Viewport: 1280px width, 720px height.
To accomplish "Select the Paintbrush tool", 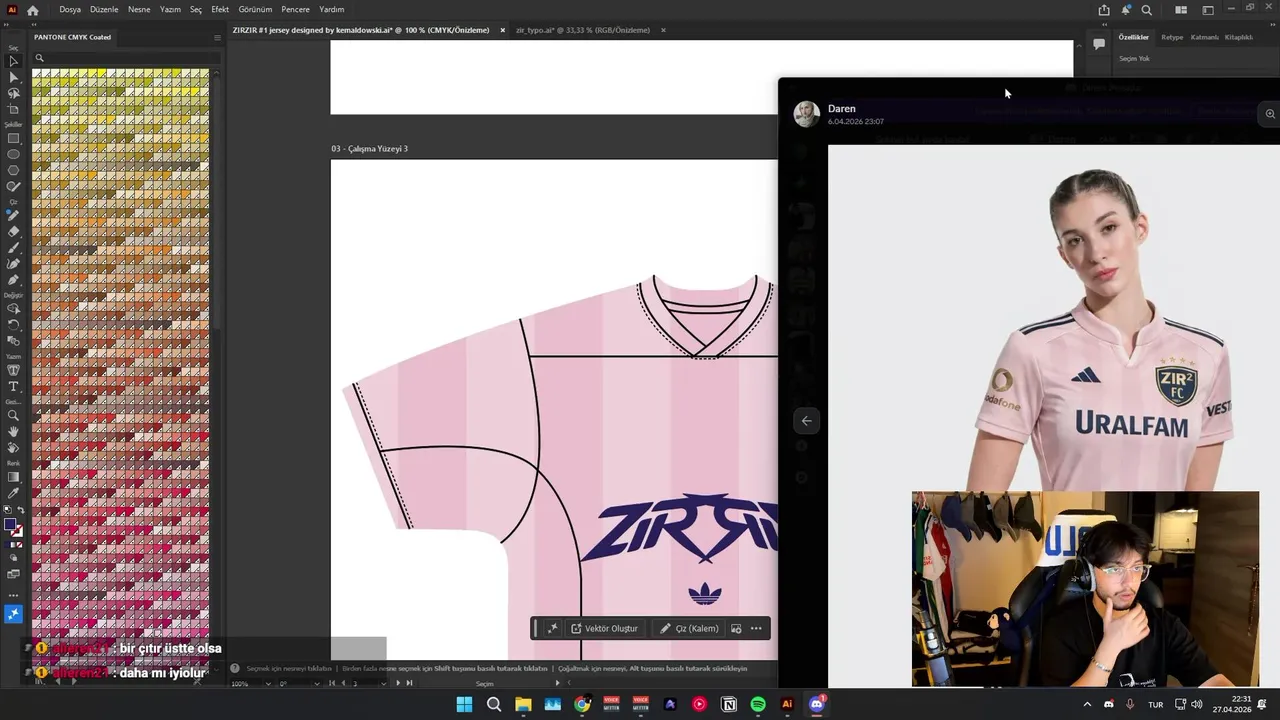I will click(x=13, y=247).
